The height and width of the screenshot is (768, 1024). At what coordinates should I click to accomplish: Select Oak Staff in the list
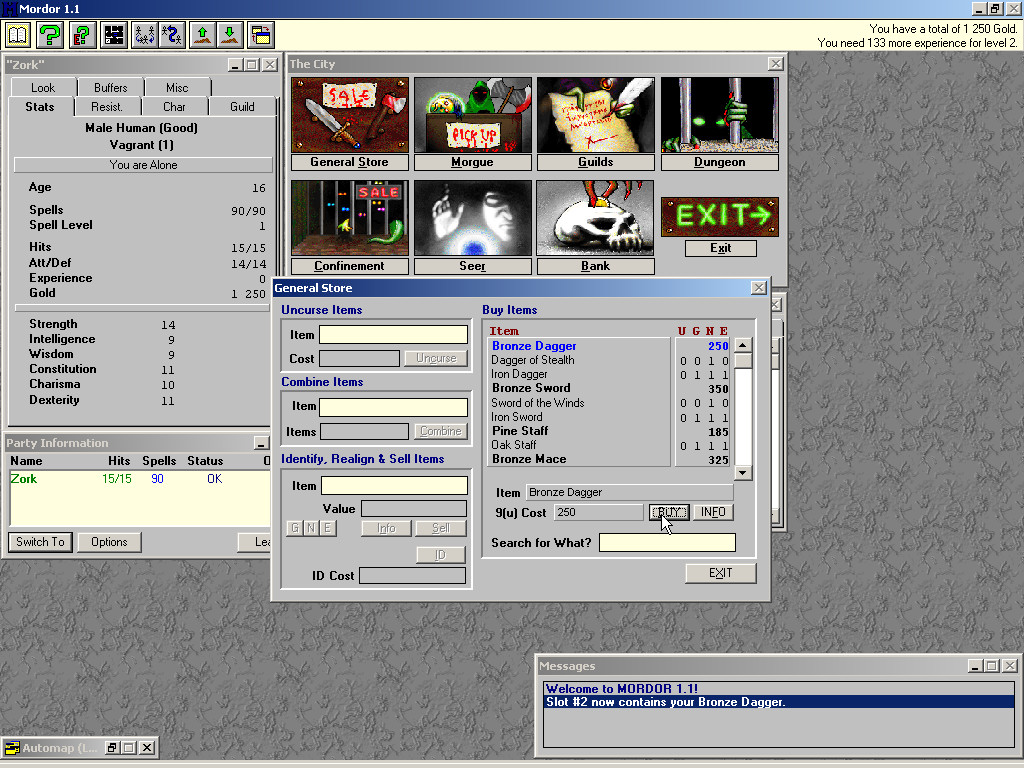click(x=579, y=445)
